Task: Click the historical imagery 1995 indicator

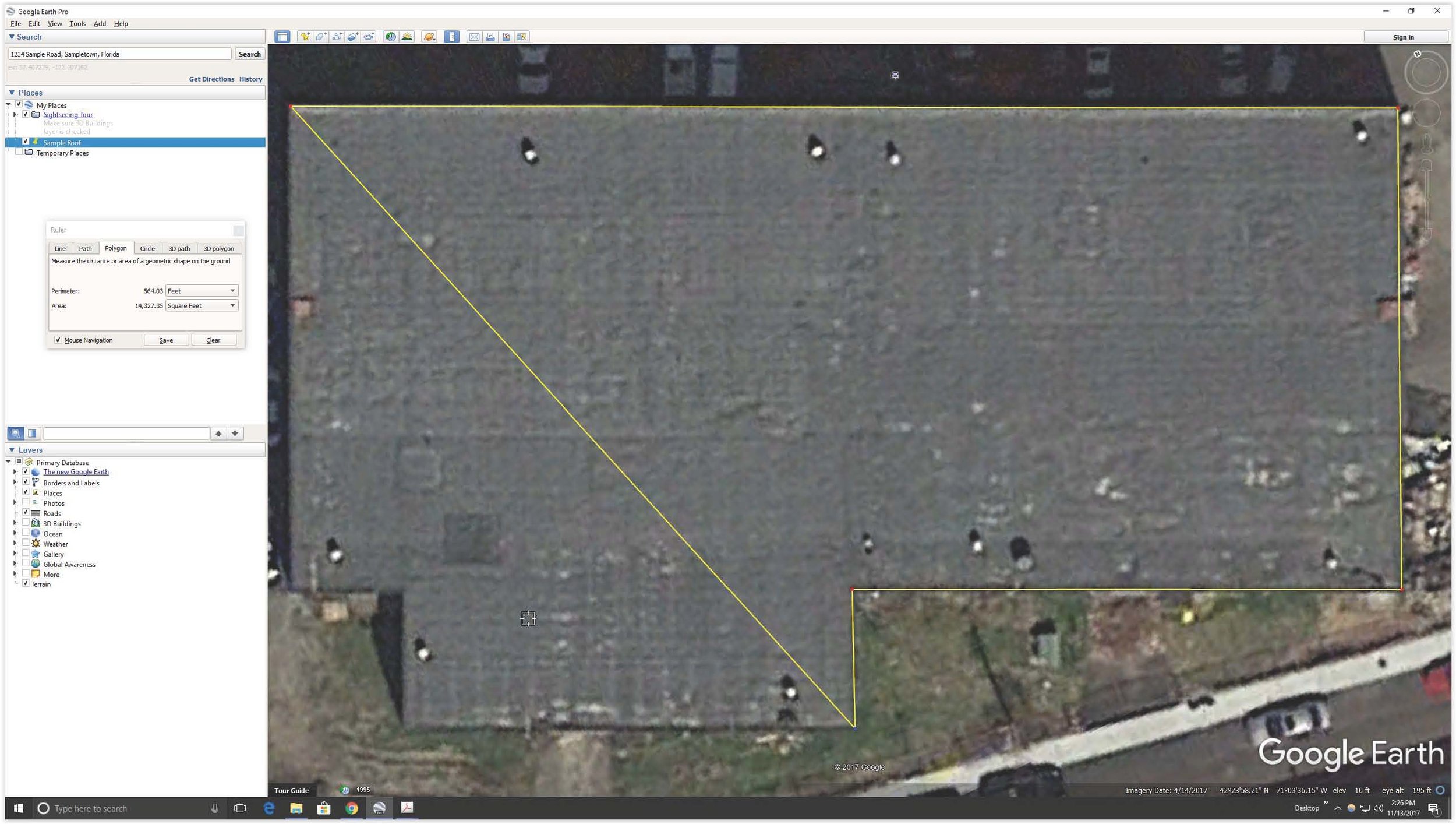Action: [363, 790]
